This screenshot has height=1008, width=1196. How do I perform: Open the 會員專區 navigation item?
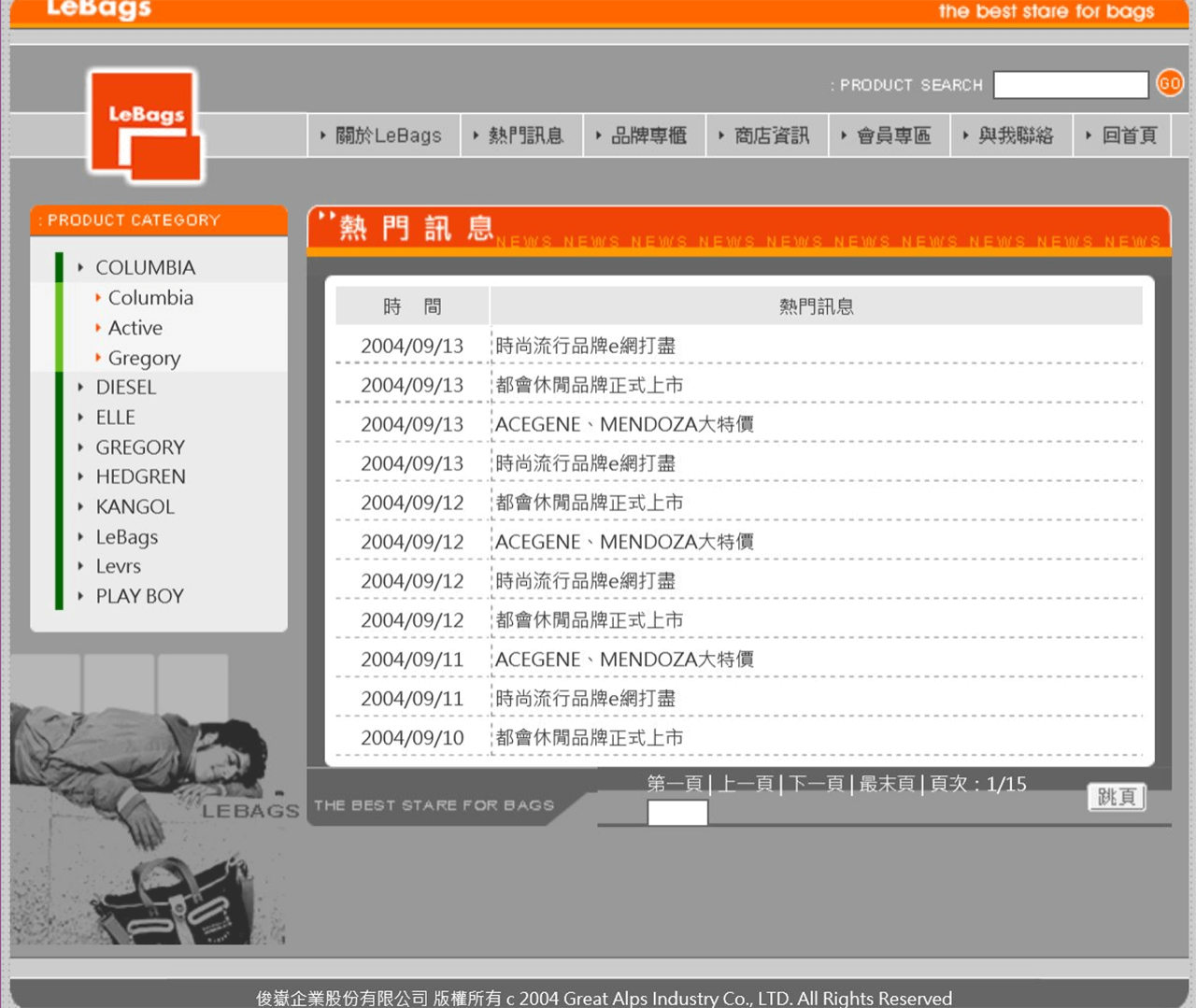click(x=887, y=135)
